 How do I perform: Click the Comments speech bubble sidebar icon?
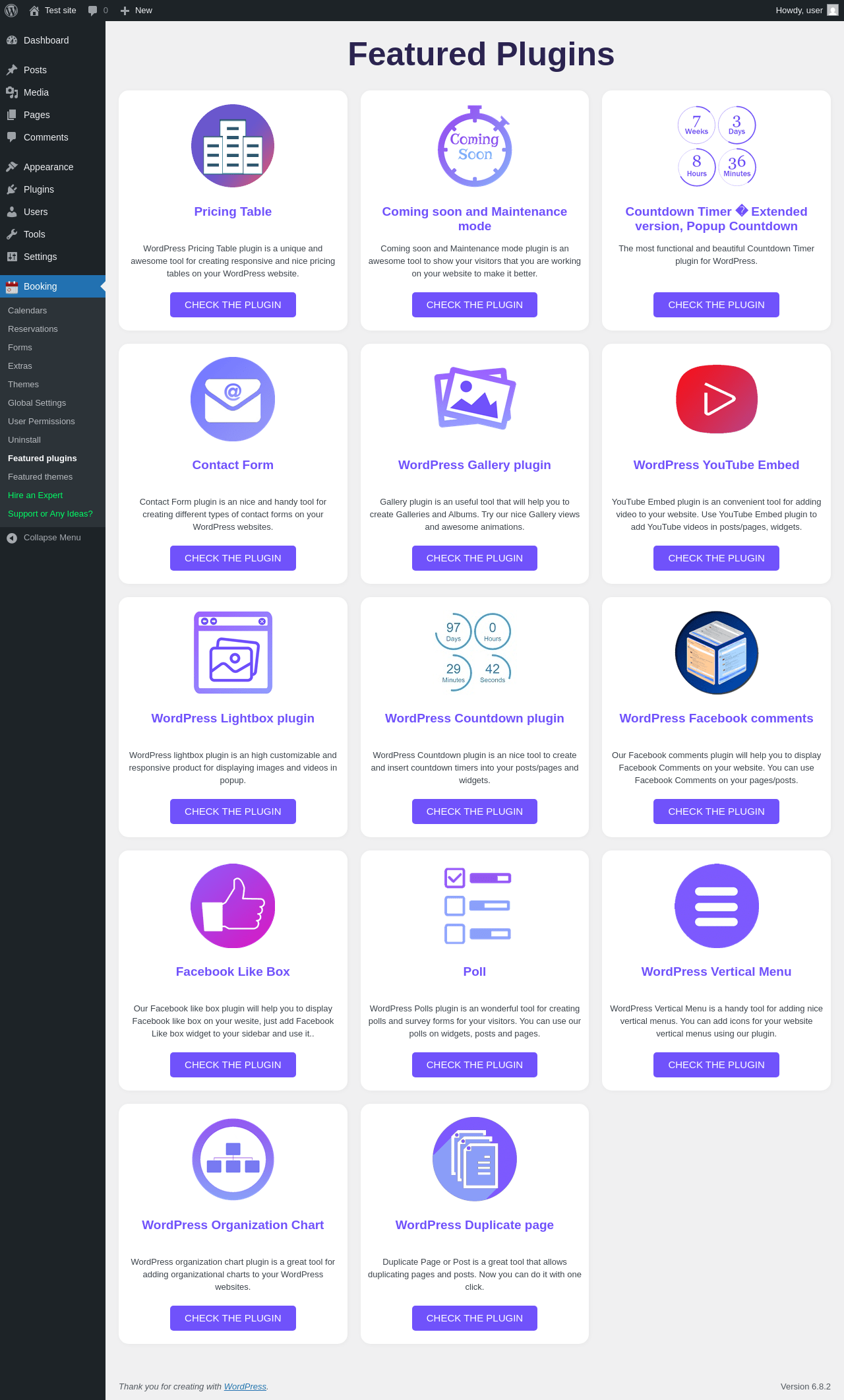click(12, 137)
